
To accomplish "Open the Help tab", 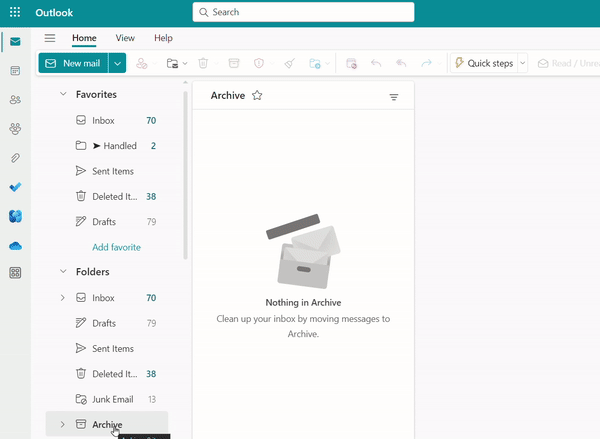I will click(163, 38).
